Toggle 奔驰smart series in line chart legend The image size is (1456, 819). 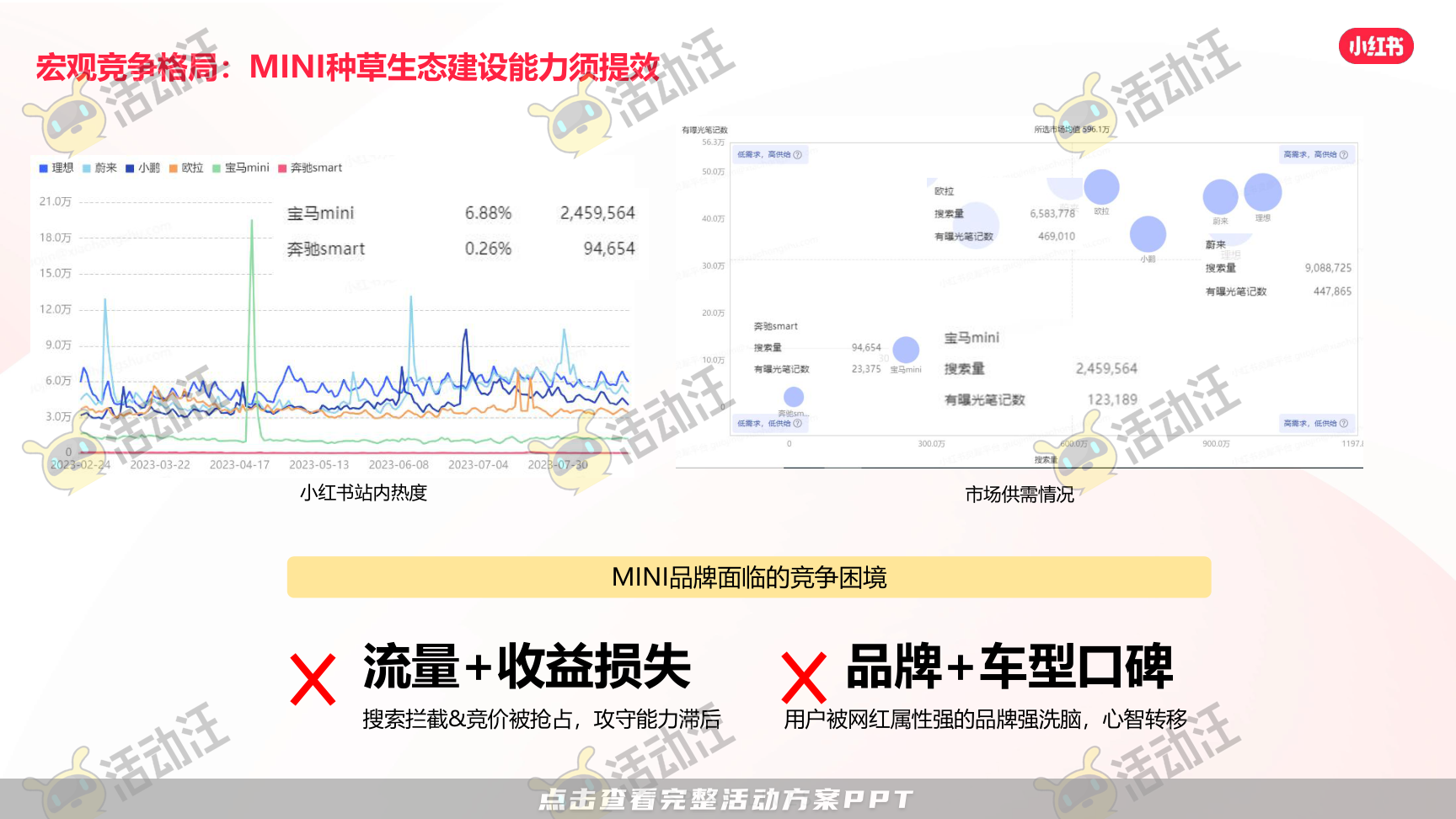(x=310, y=168)
